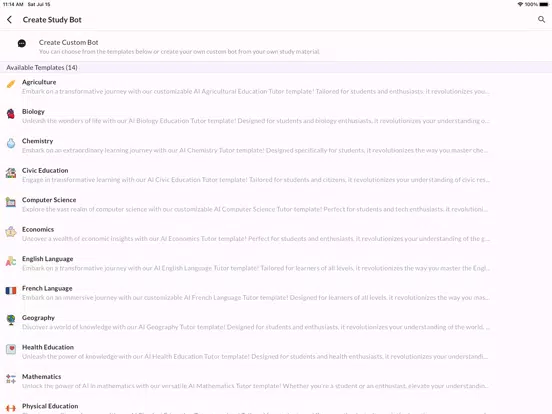Select the Civic Education building icon

(x=11, y=172)
